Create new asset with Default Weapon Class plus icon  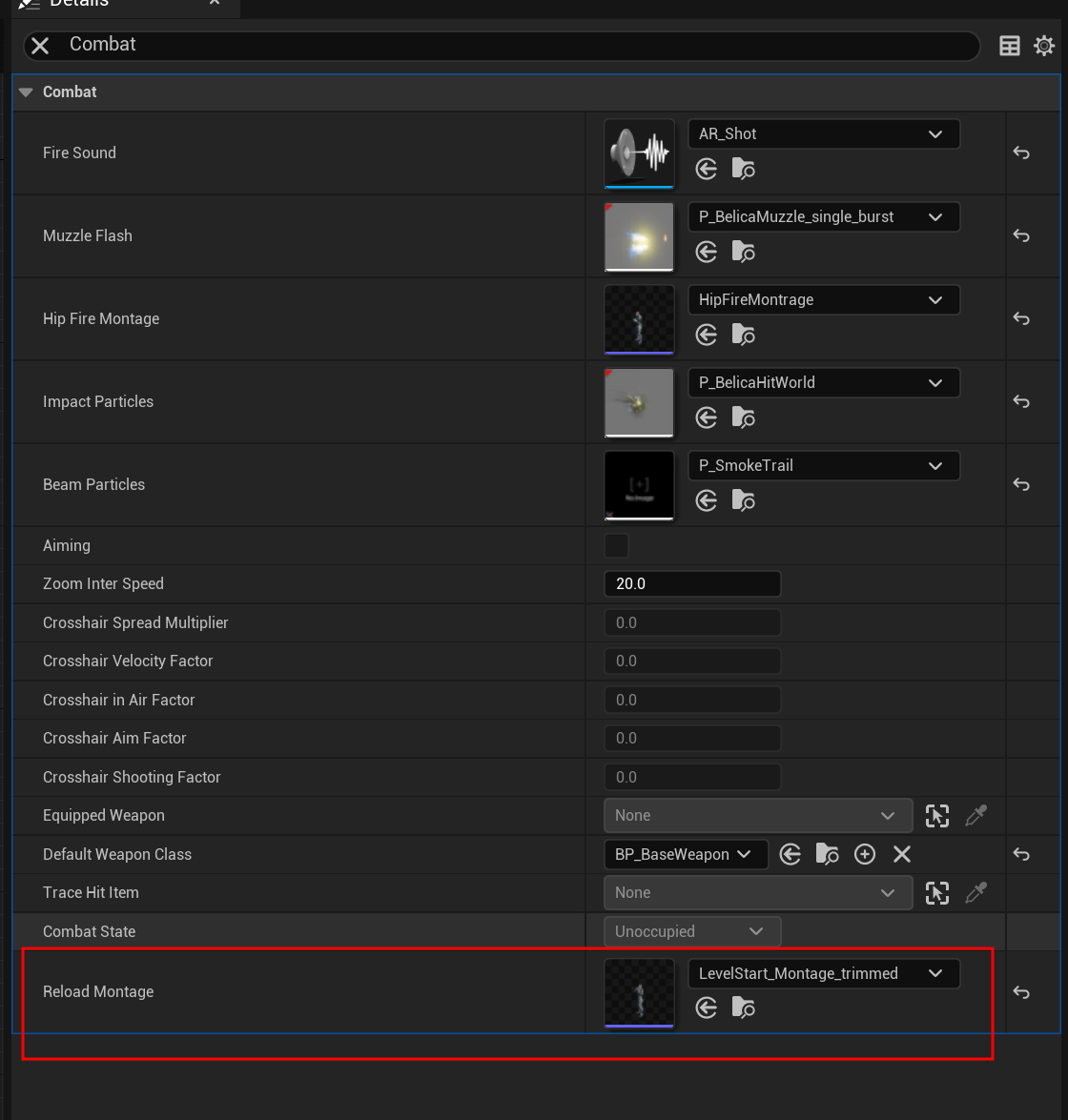(865, 854)
